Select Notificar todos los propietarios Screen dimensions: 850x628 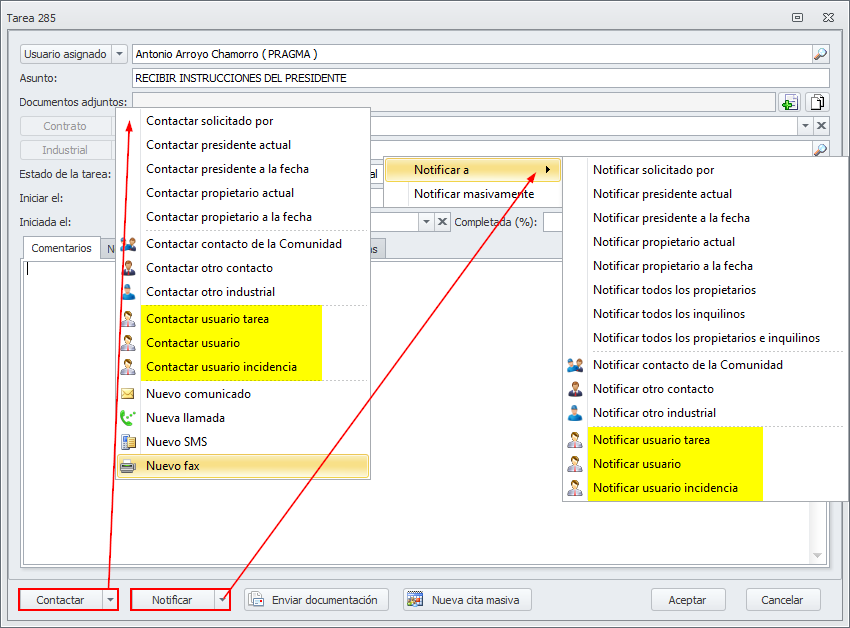click(x=705, y=290)
